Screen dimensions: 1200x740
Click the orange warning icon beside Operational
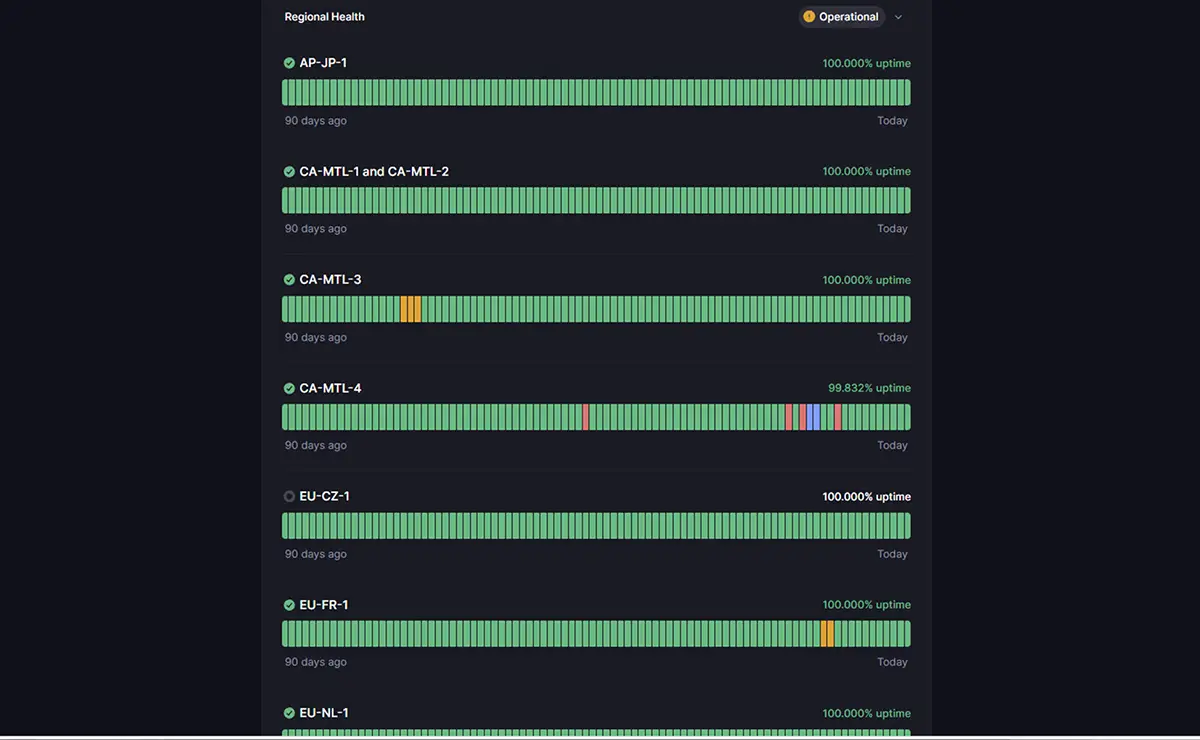point(809,17)
